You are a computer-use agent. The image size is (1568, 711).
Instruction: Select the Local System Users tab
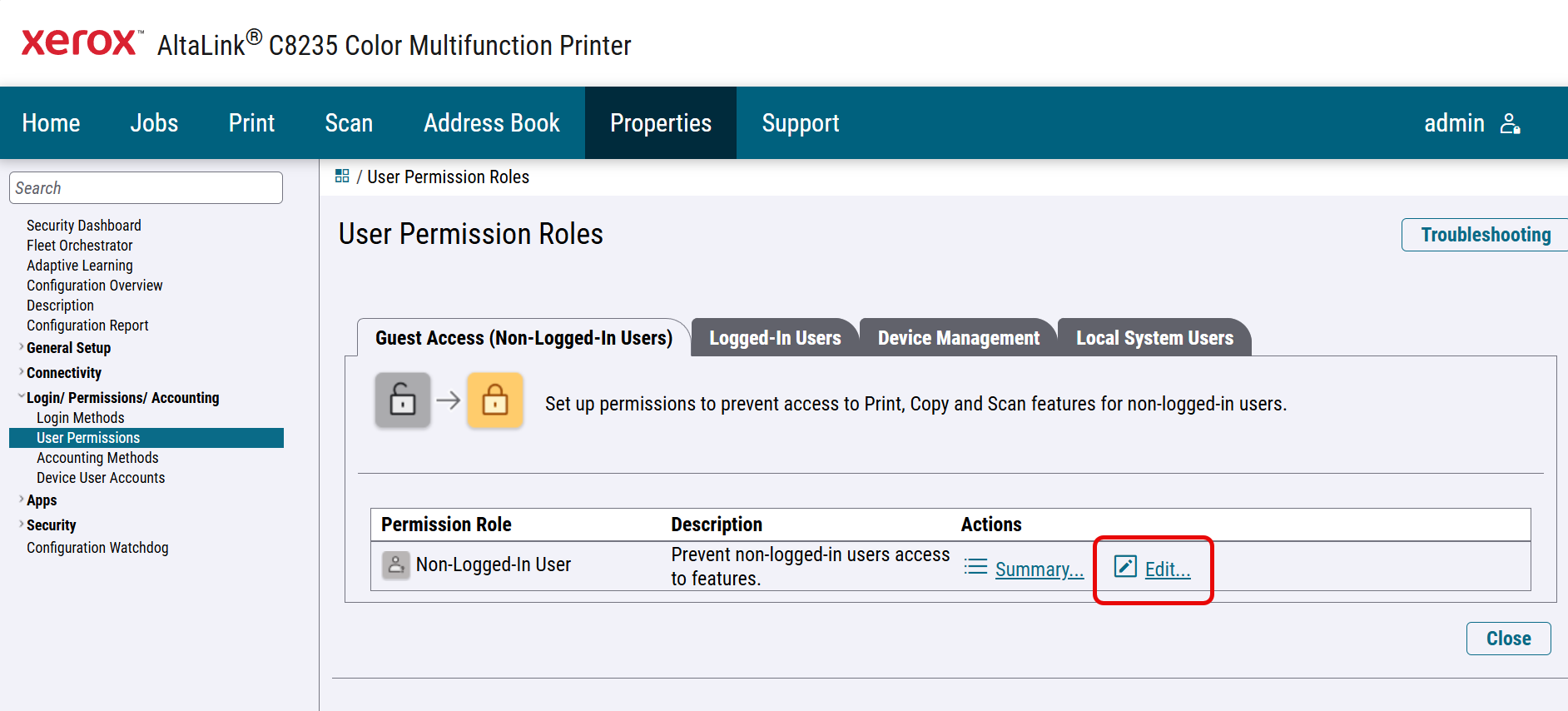click(1154, 338)
